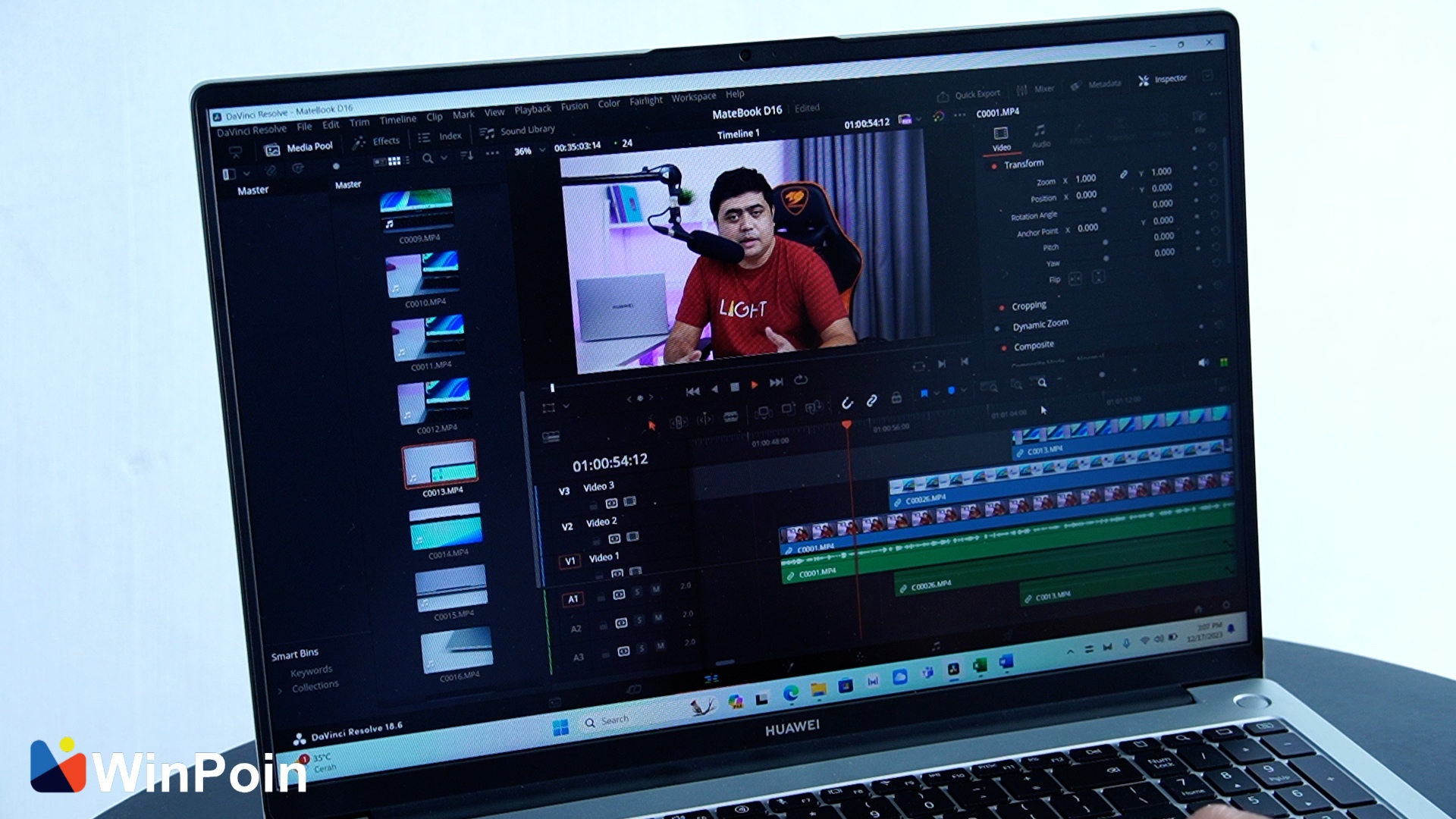The image size is (1456, 819).
Task: Select the C0010.MP4 media pool thumbnail
Action: coord(422,275)
